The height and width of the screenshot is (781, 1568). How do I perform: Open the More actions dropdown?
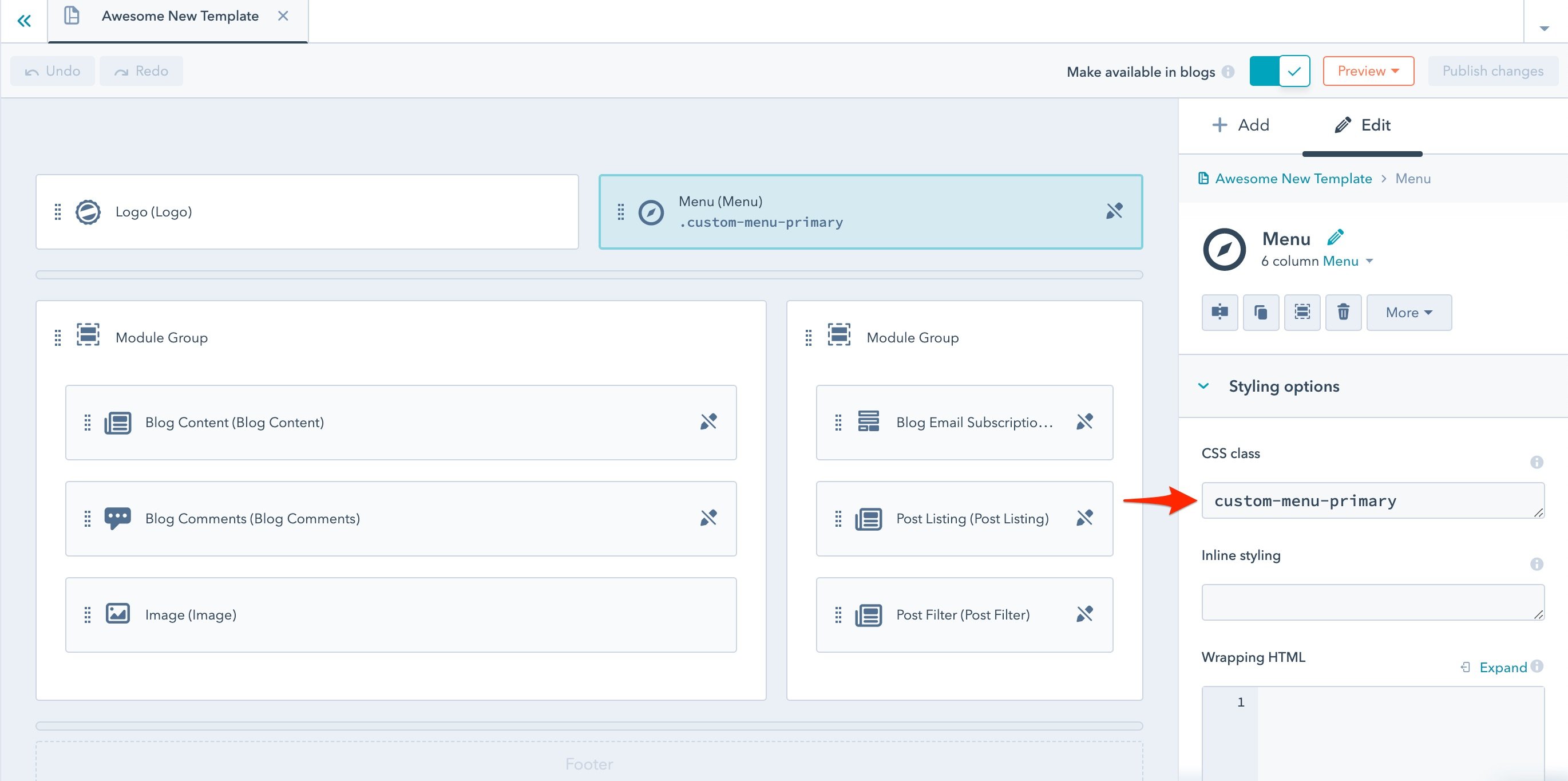click(x=1408, y=313)
